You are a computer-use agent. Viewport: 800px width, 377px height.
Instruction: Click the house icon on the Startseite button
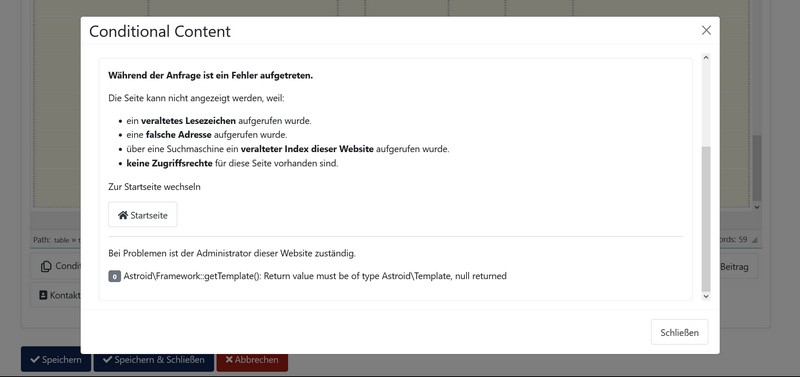tap(123, 215)
